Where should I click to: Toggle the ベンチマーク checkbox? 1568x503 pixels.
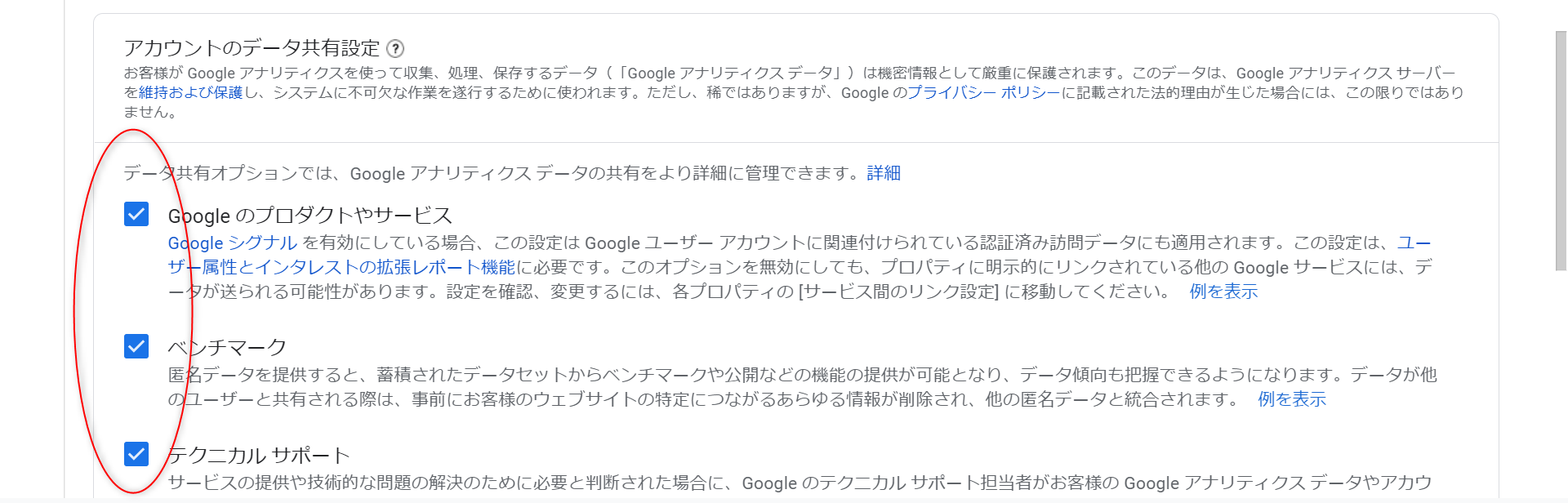coord(136,346)
